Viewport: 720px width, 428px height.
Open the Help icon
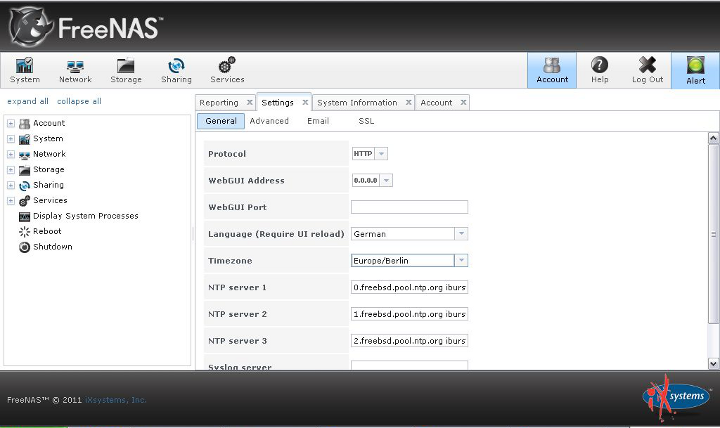click(599, 70)
